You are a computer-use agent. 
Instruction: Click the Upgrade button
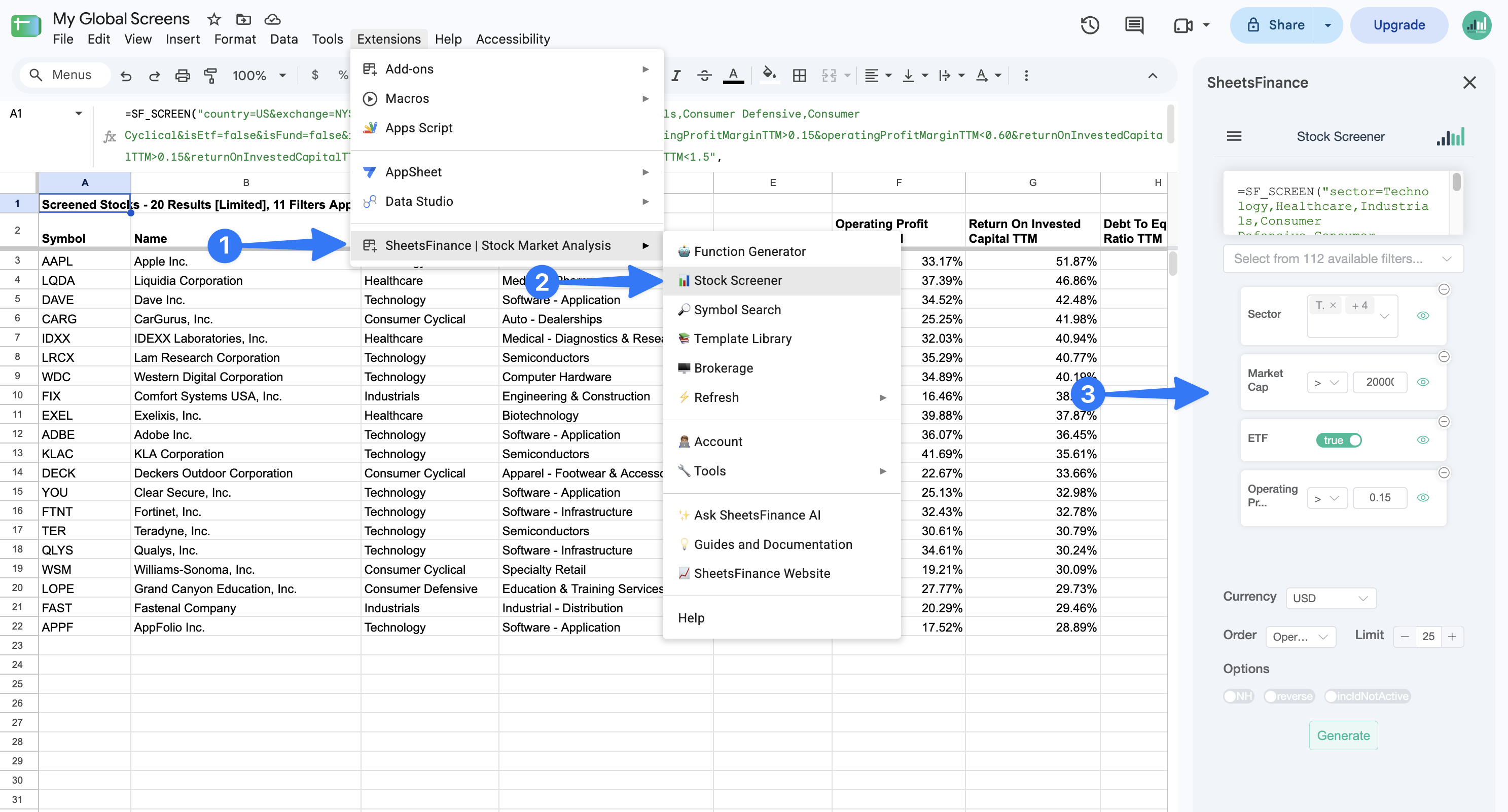(x=1398, y=25)
